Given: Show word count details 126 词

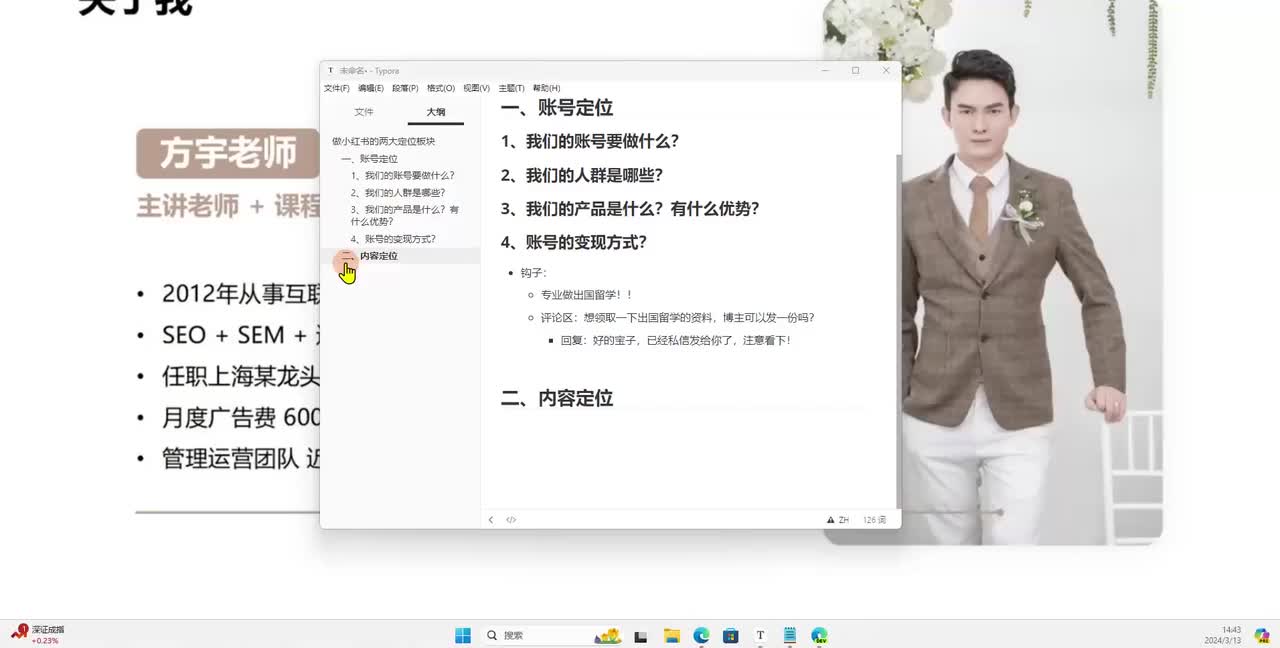Looking at the screenshot, I should [874, 520].
